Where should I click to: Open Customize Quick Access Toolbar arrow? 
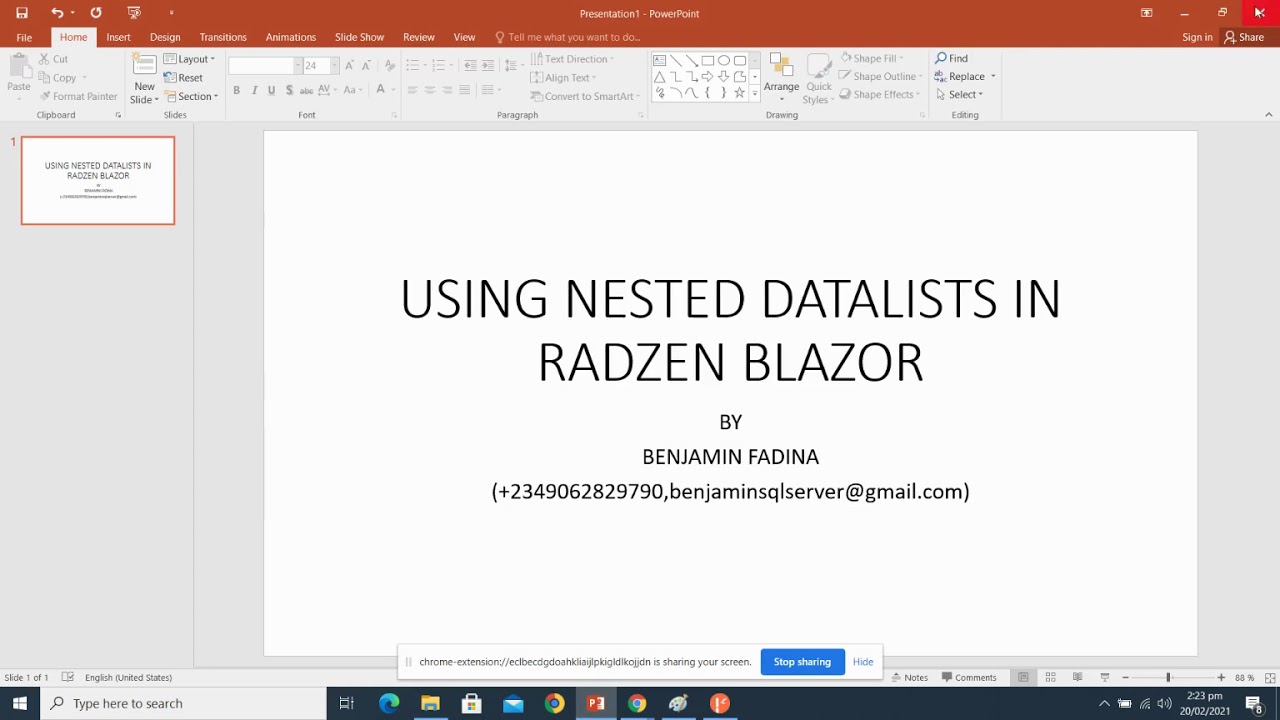tap(171, 13)
